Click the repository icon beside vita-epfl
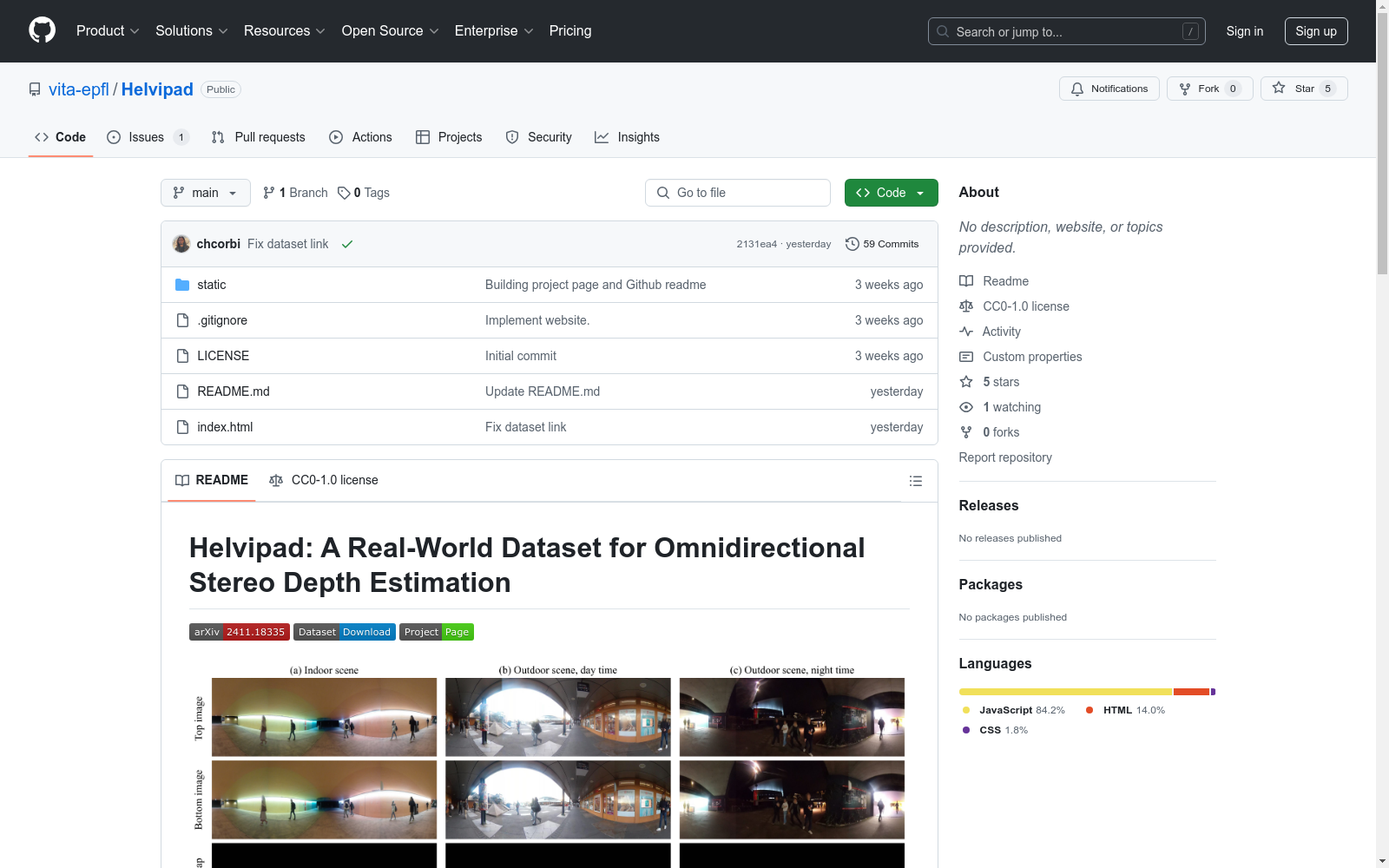Image resolution: width=1389 pixels, height=868 pixels. tap(35, 89)
